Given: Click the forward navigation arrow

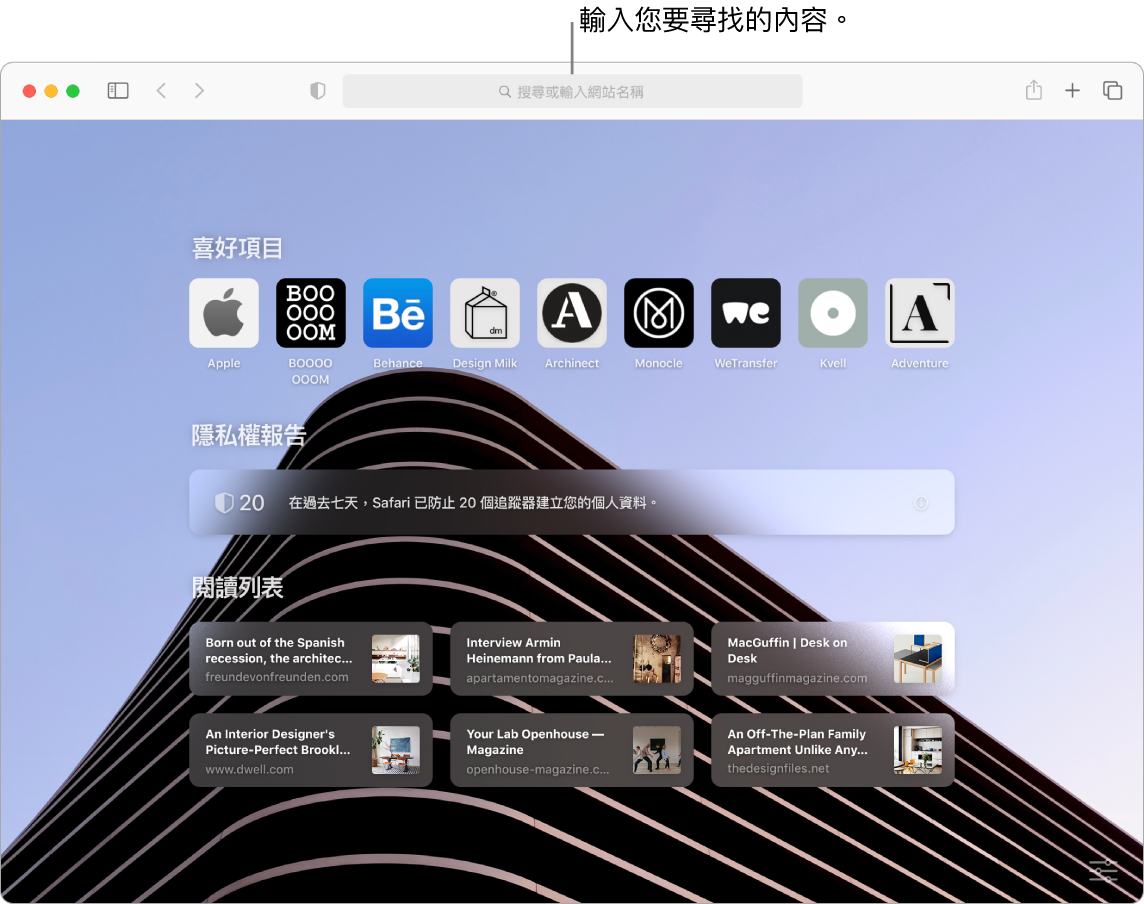Looking at the screenshot, I should coord(199,90).
